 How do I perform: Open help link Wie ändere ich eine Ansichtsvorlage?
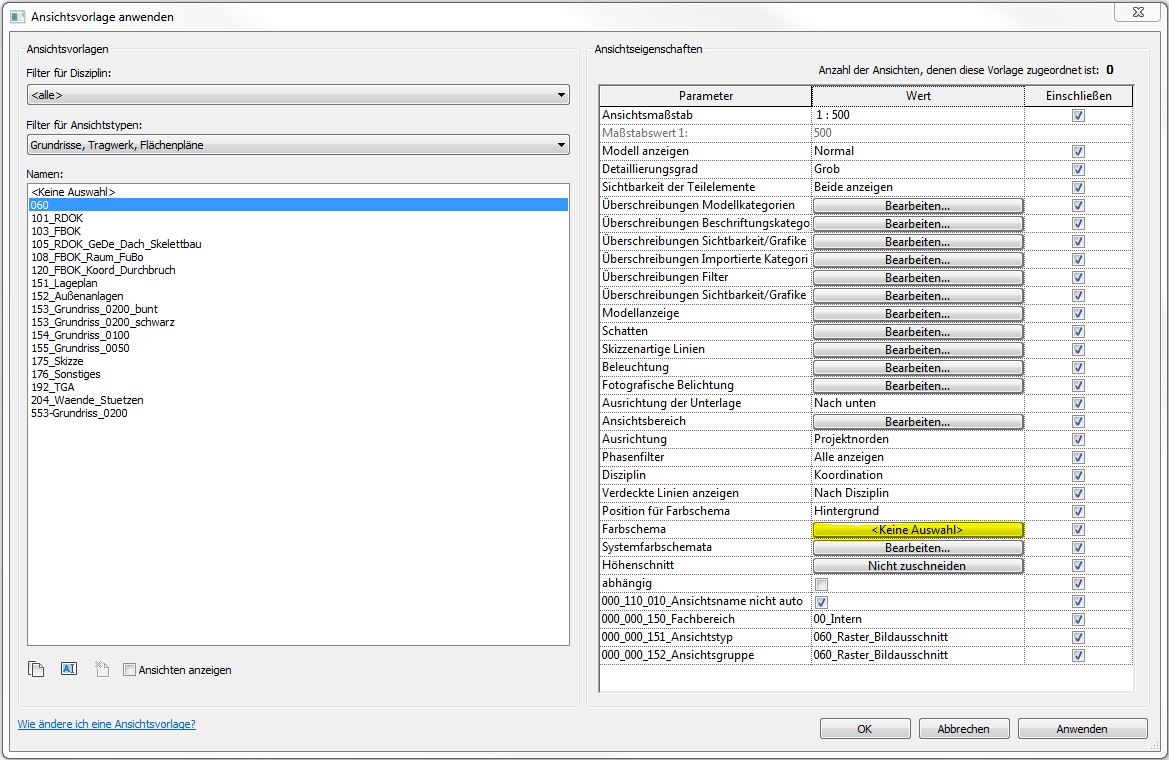[106, 724]
